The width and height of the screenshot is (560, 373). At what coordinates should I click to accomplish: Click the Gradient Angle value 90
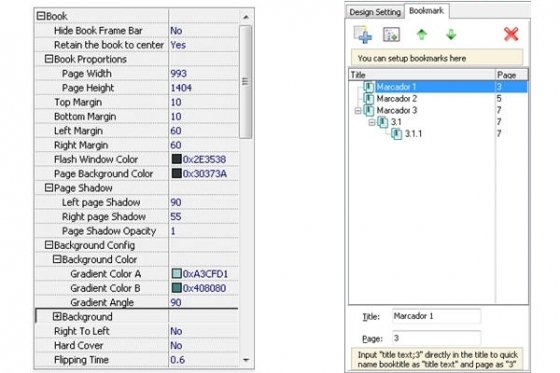(x=176, y=303)
